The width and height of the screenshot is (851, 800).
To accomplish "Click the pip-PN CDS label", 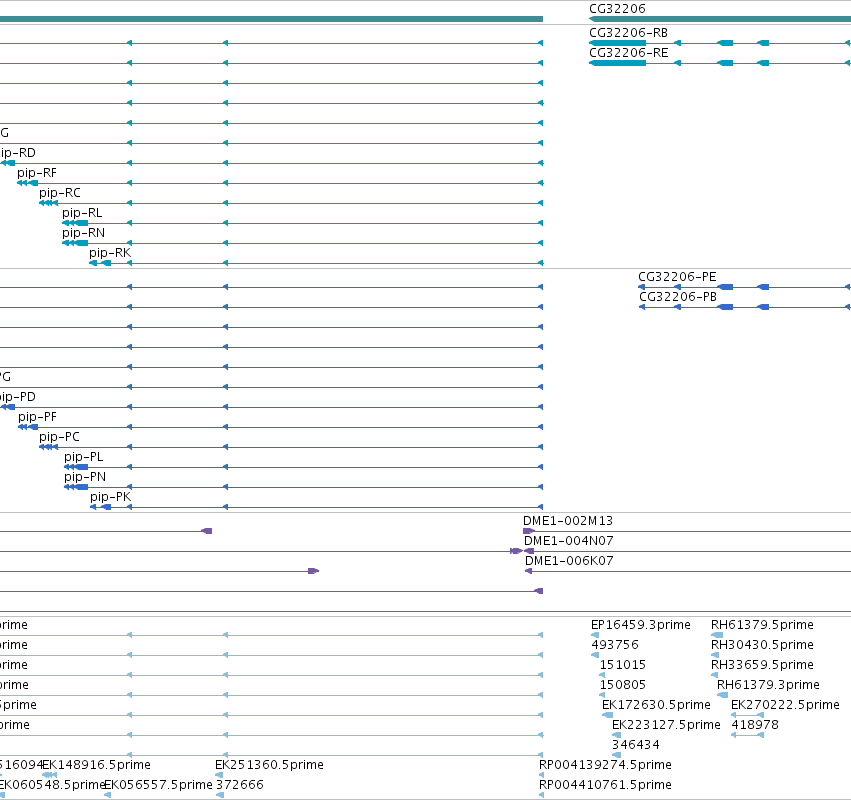I will (x=85, y=477).
